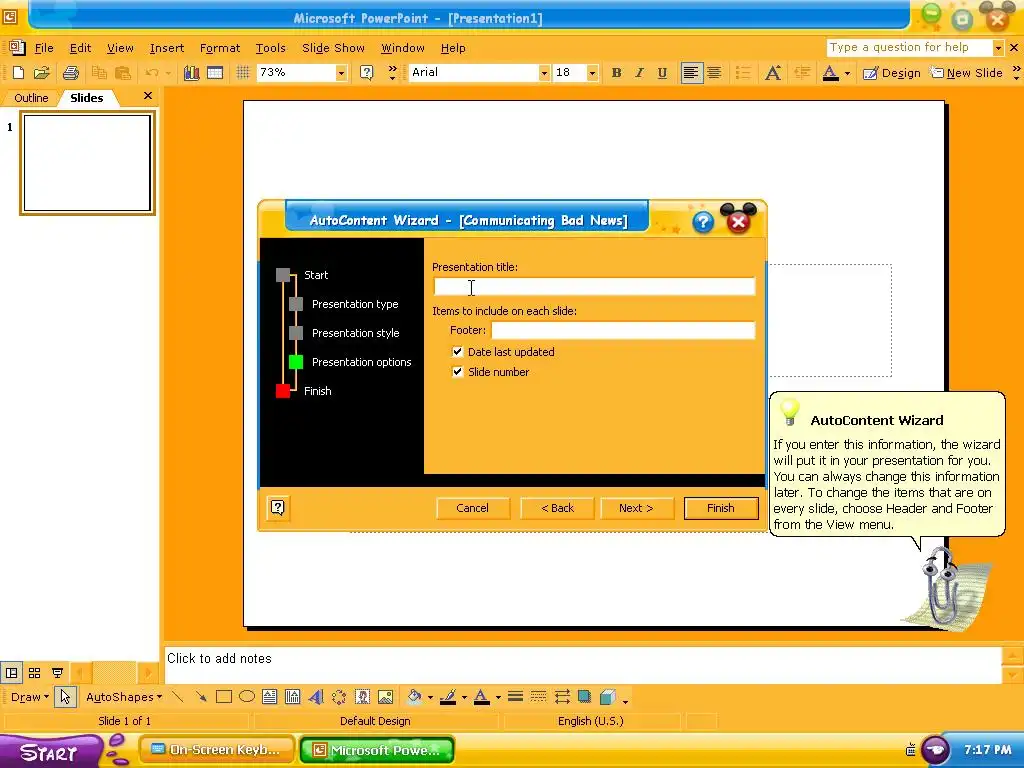Click the Next button in wizard
The image size is (1024, 768).
click(636, 508)
